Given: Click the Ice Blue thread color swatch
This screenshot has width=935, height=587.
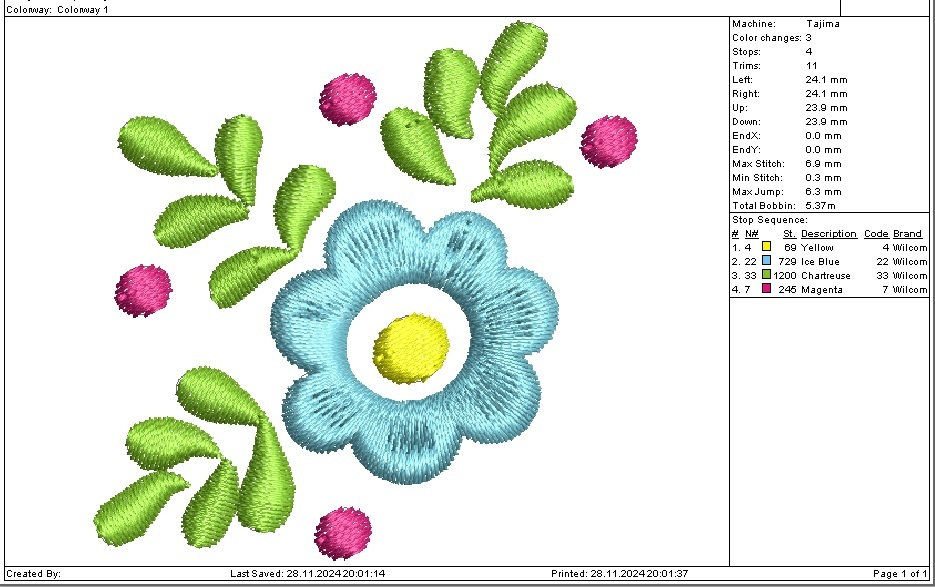Looking at the screenshot, I should click(766, 261).
